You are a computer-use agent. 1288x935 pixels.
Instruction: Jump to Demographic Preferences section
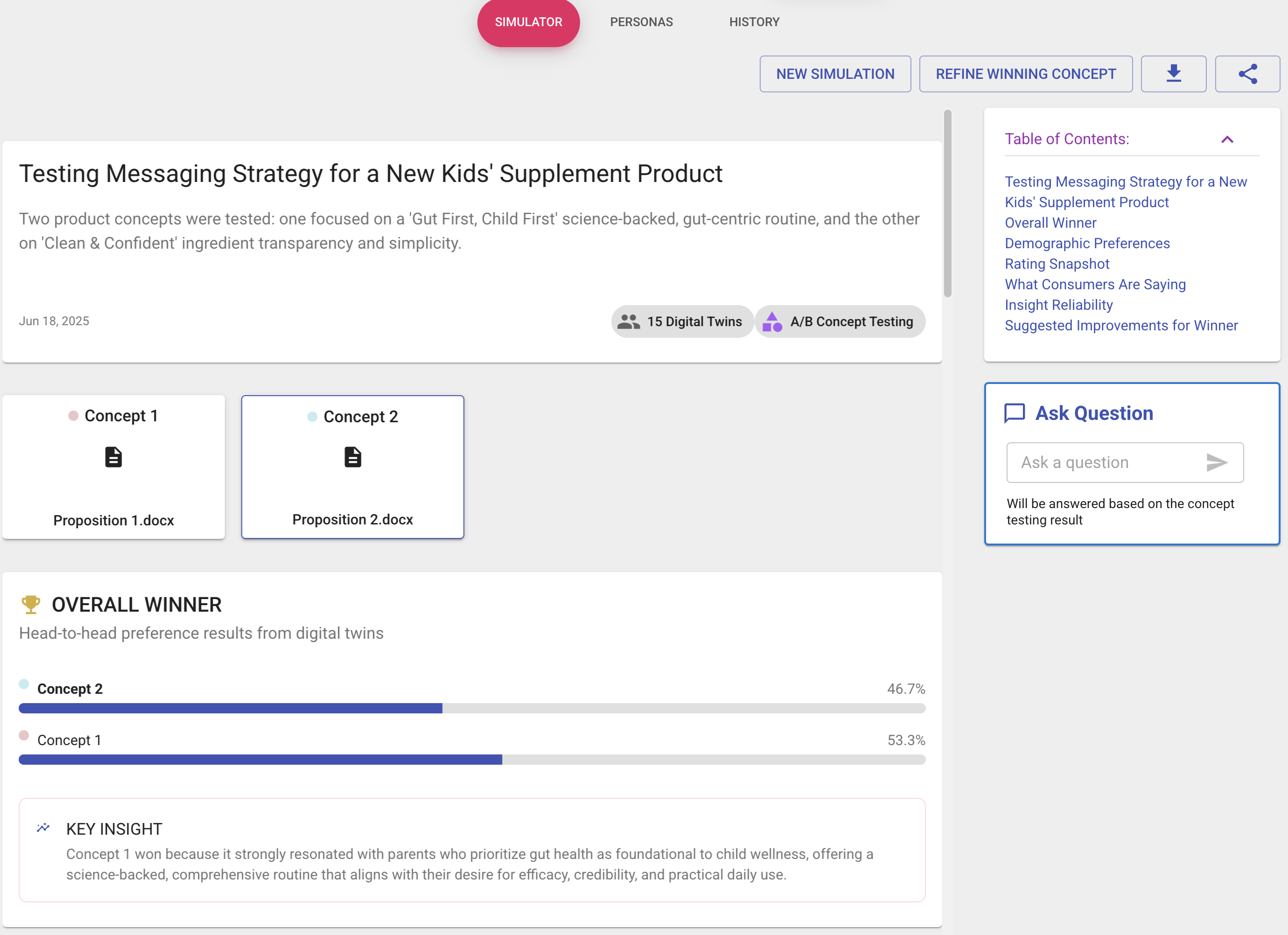(1087, 243)
